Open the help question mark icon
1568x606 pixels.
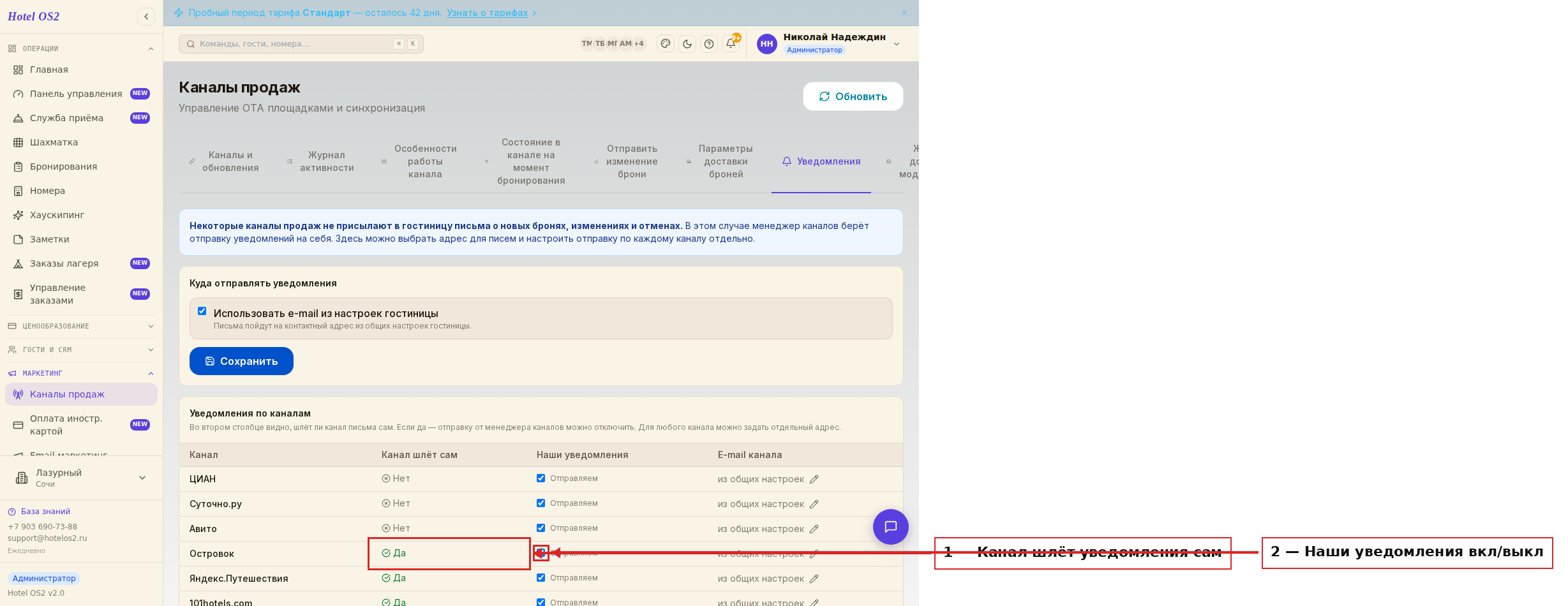[709, 44]
